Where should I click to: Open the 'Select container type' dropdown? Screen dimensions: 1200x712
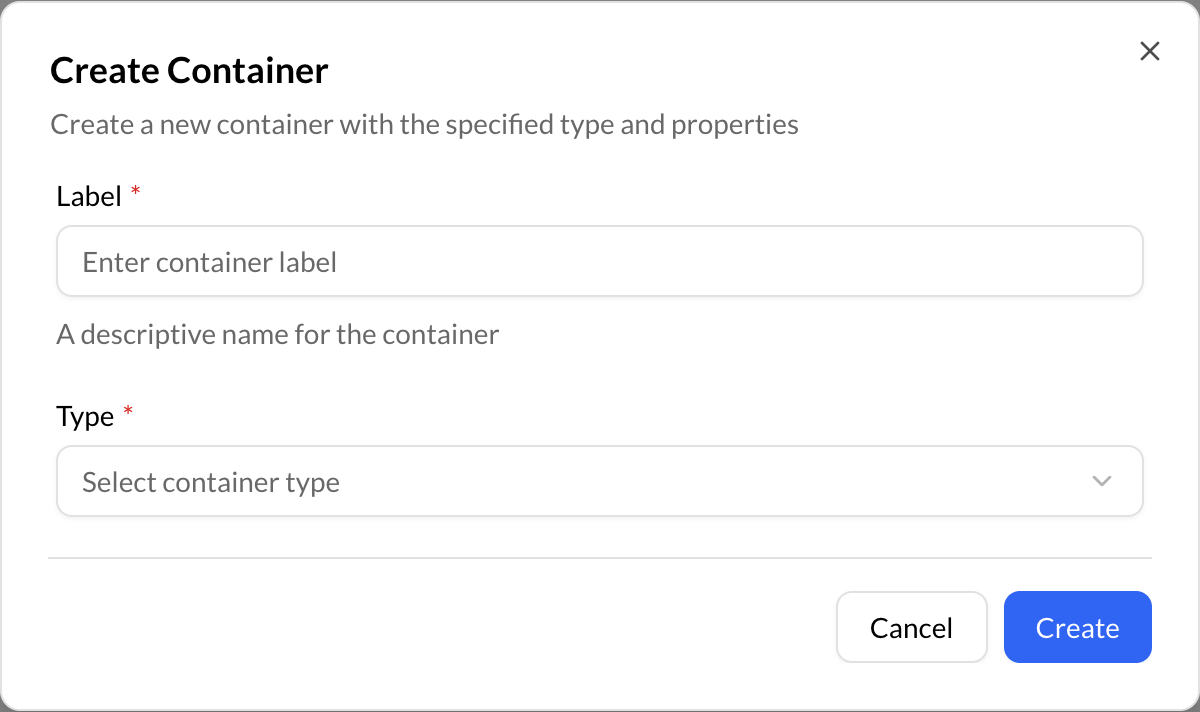(x=600, y=481)
